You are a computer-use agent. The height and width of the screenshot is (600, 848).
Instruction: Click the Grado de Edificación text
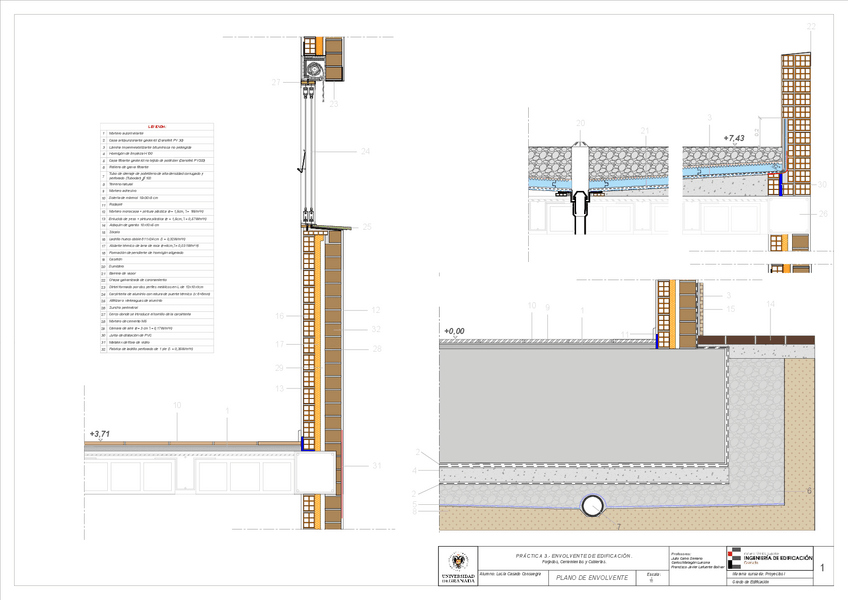(750, 582)
